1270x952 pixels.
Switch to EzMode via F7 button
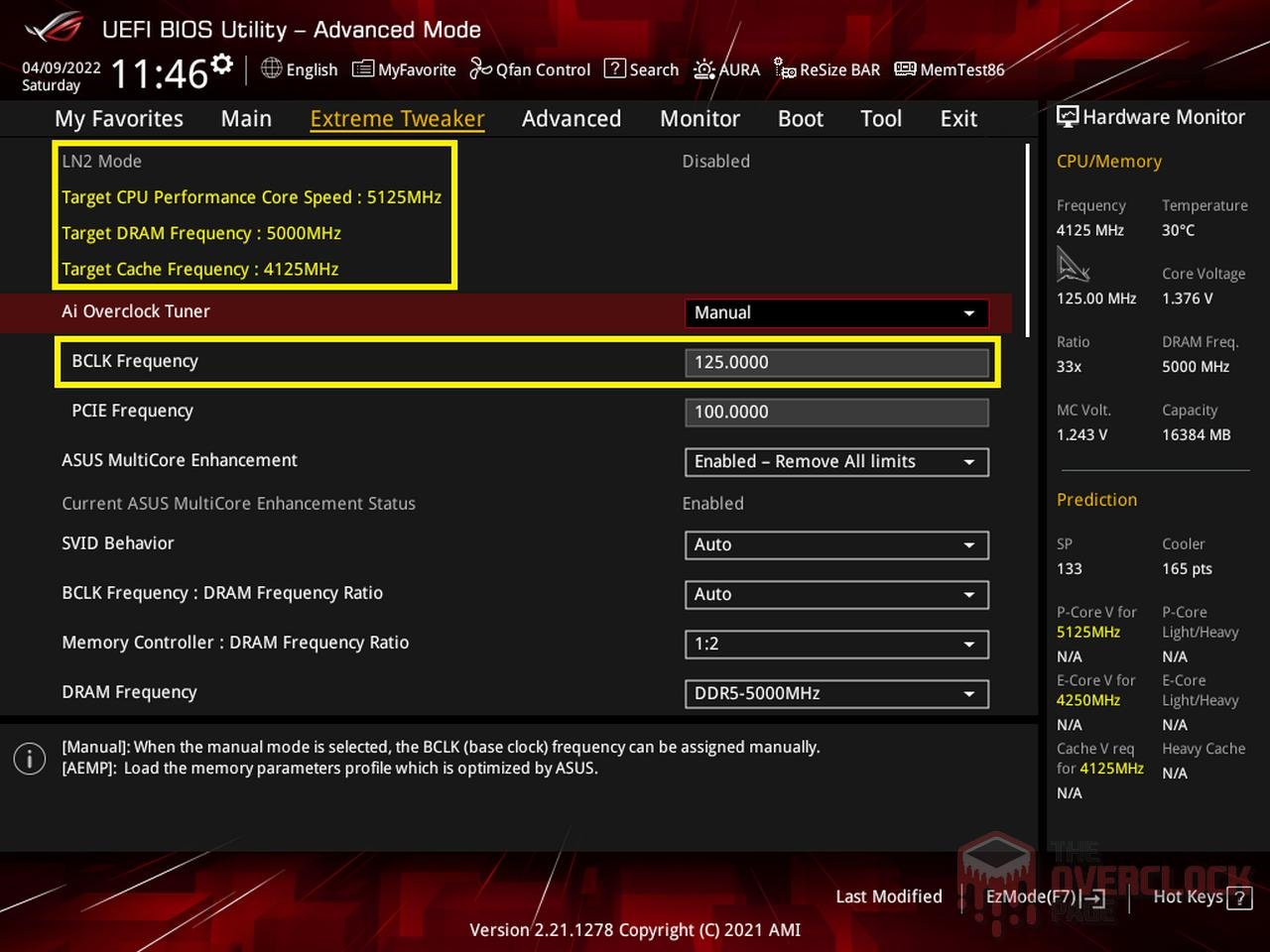1044,896
